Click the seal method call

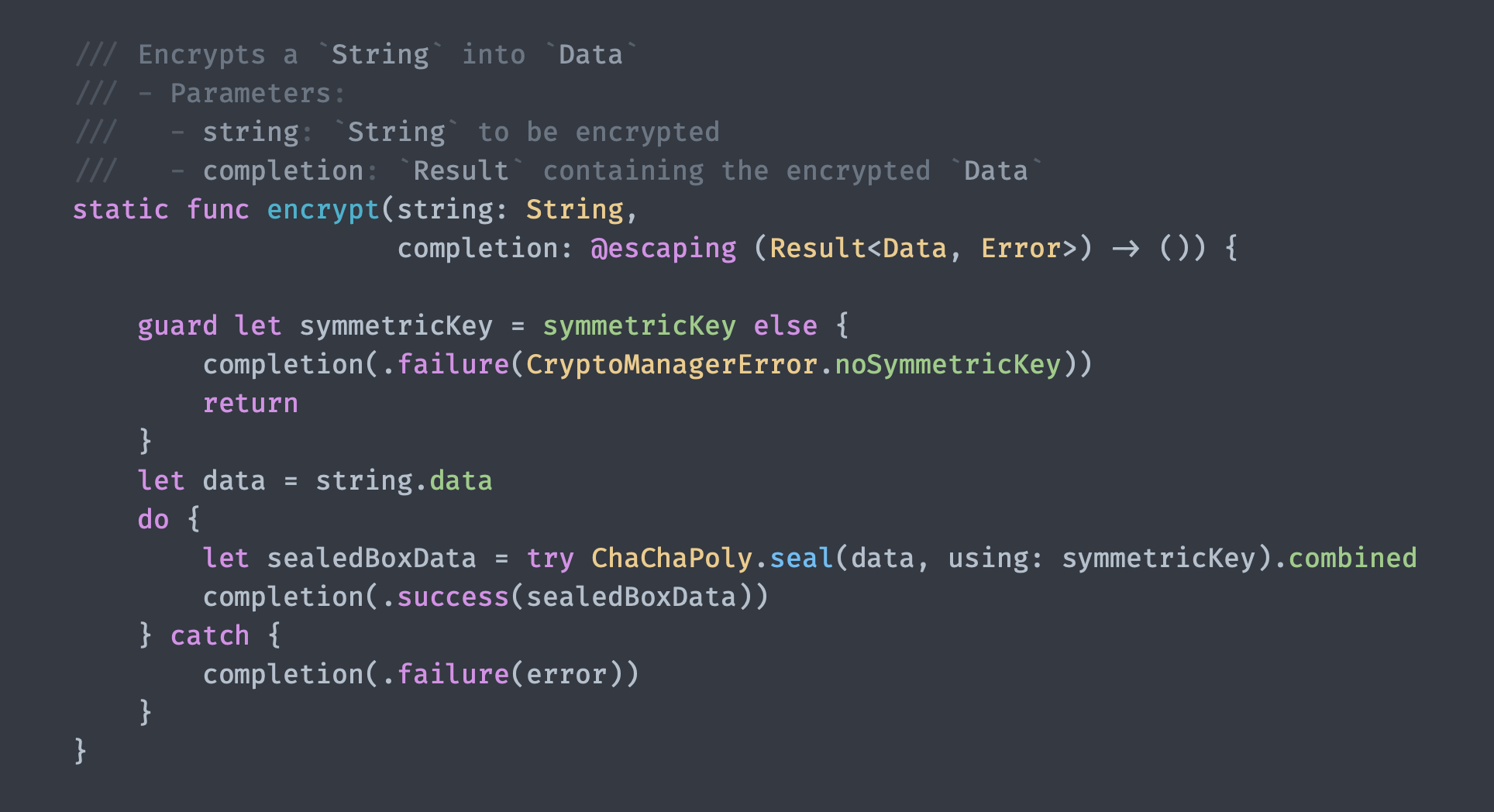(x=800, y=559)
